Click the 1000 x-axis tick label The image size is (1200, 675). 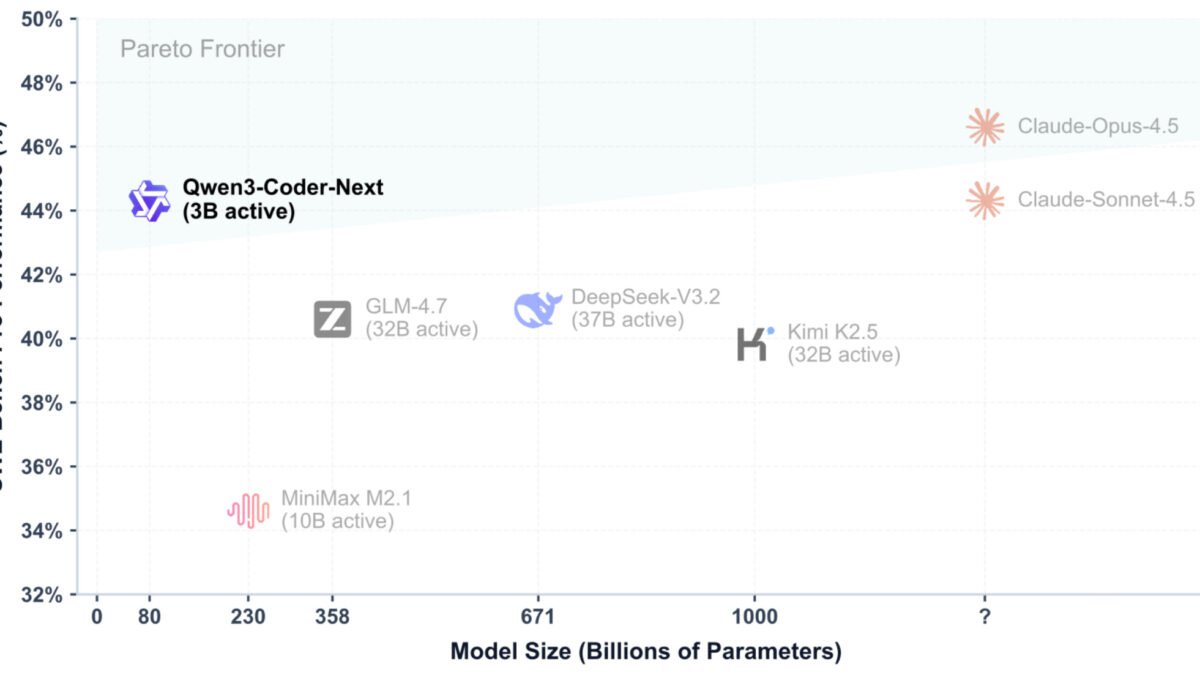(x=754, y=617)
